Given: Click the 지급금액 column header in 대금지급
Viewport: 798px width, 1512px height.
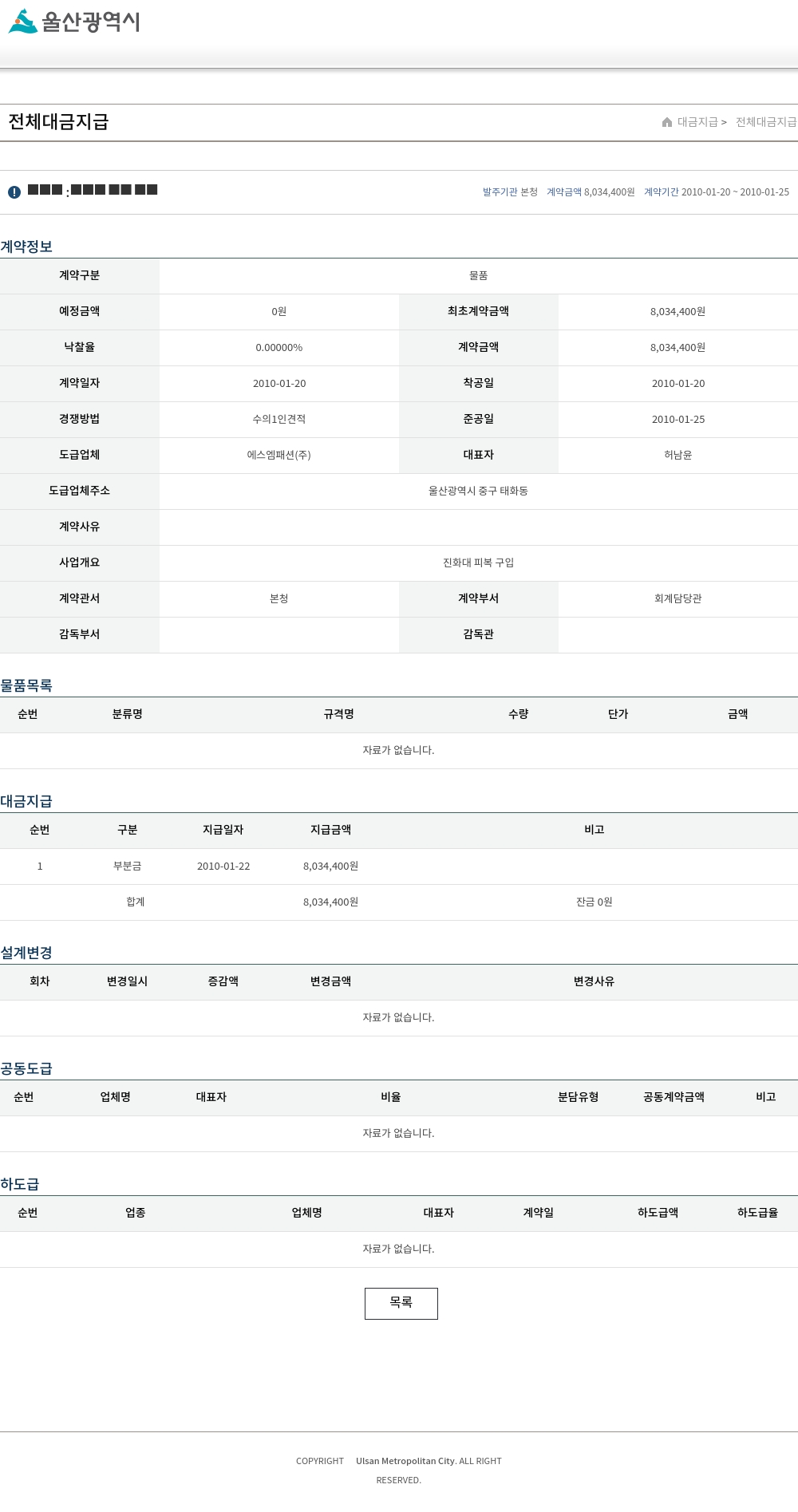Looking at the screenshot, I should (x=331, y=830).
